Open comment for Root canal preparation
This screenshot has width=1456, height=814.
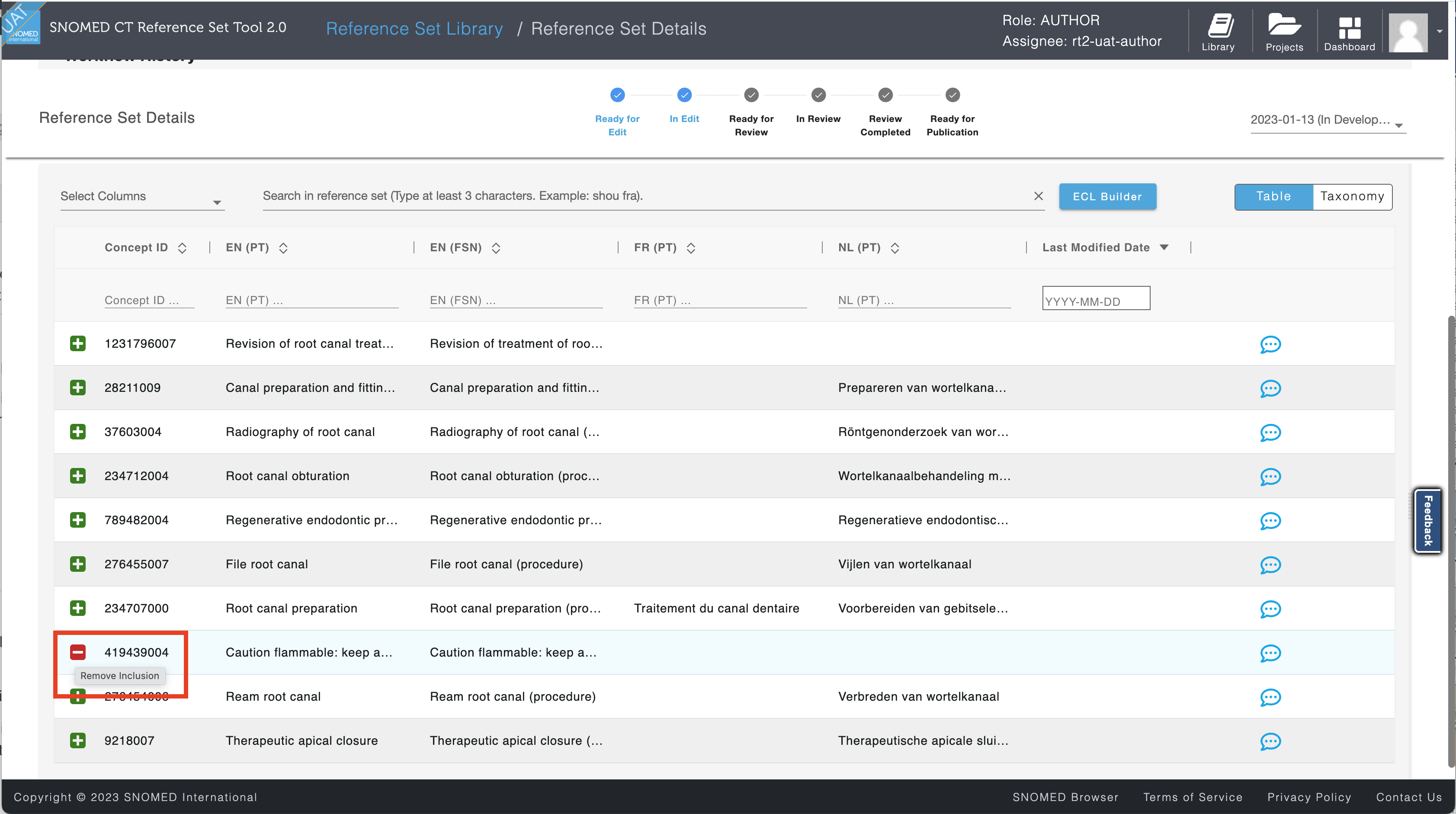click(1270, 609)
